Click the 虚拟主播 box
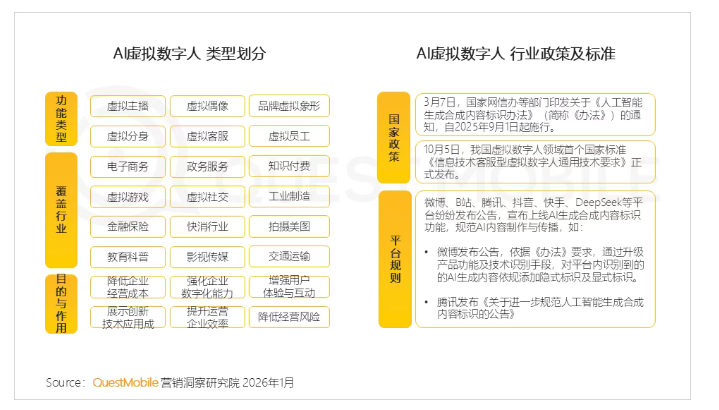719x410 pixels. click(127, 105)
